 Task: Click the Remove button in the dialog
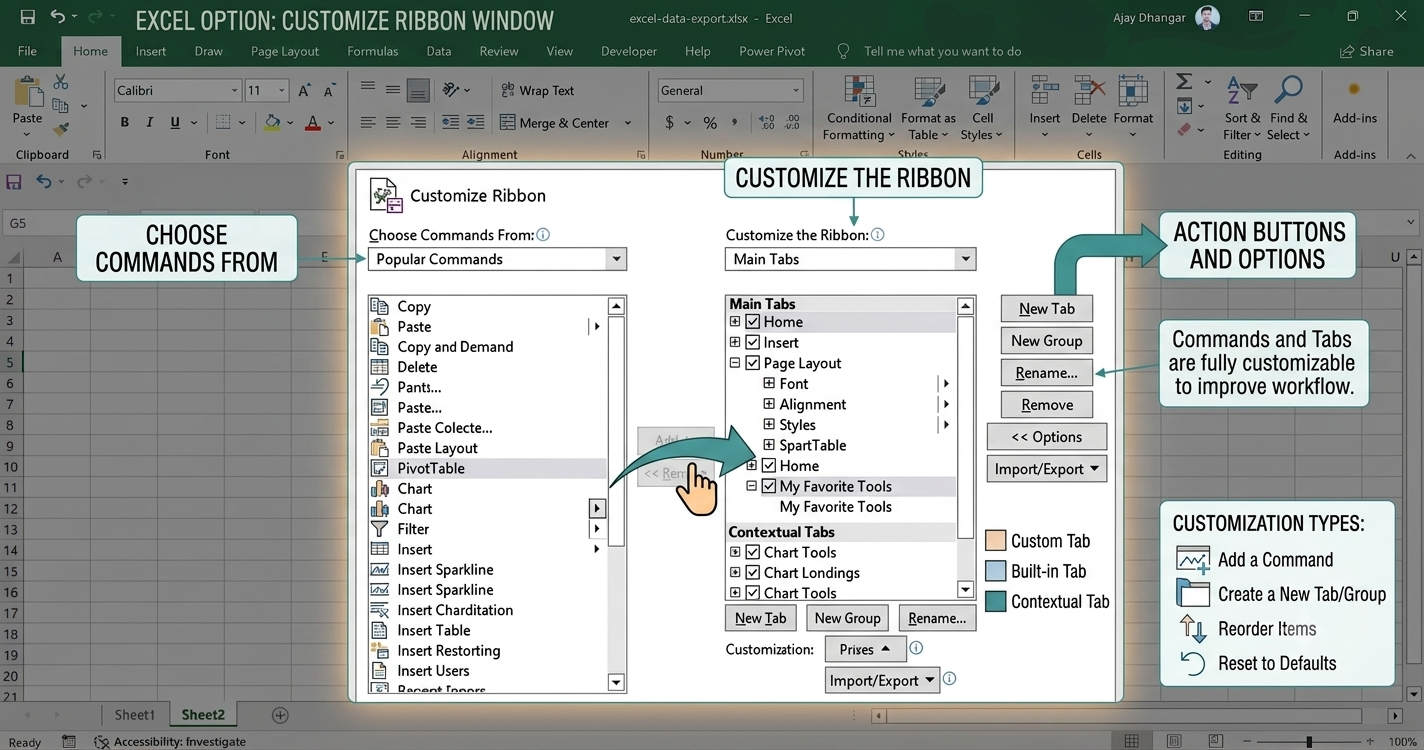point(1047,405)
